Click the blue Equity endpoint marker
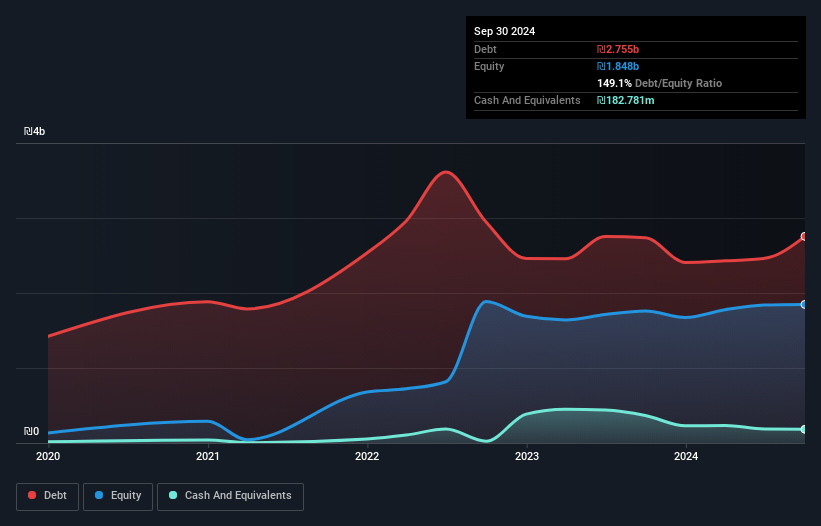This screenshot has height=526, width=821. tap(804, 305)
